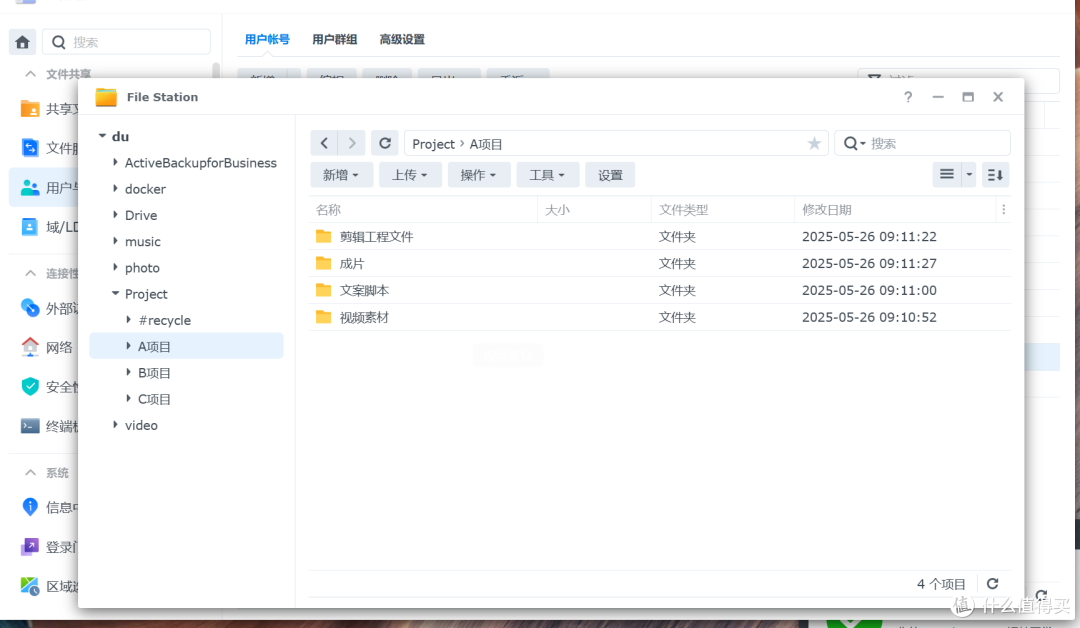This screenshot has height=628, width=1080.
Task: Select the 2025-05-26 09:10:52 date cell
Action: pos(869,317)
